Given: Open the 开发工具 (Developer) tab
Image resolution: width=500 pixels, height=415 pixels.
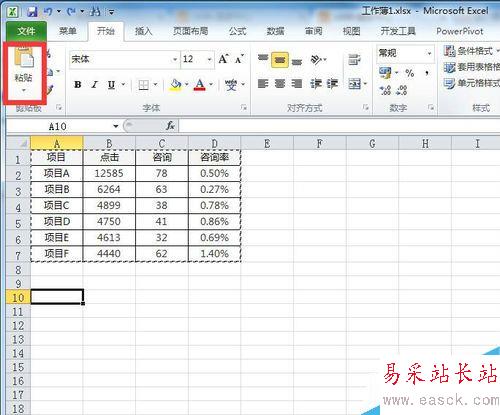Looking at the screenshot, I should click(x=398, y=31).
